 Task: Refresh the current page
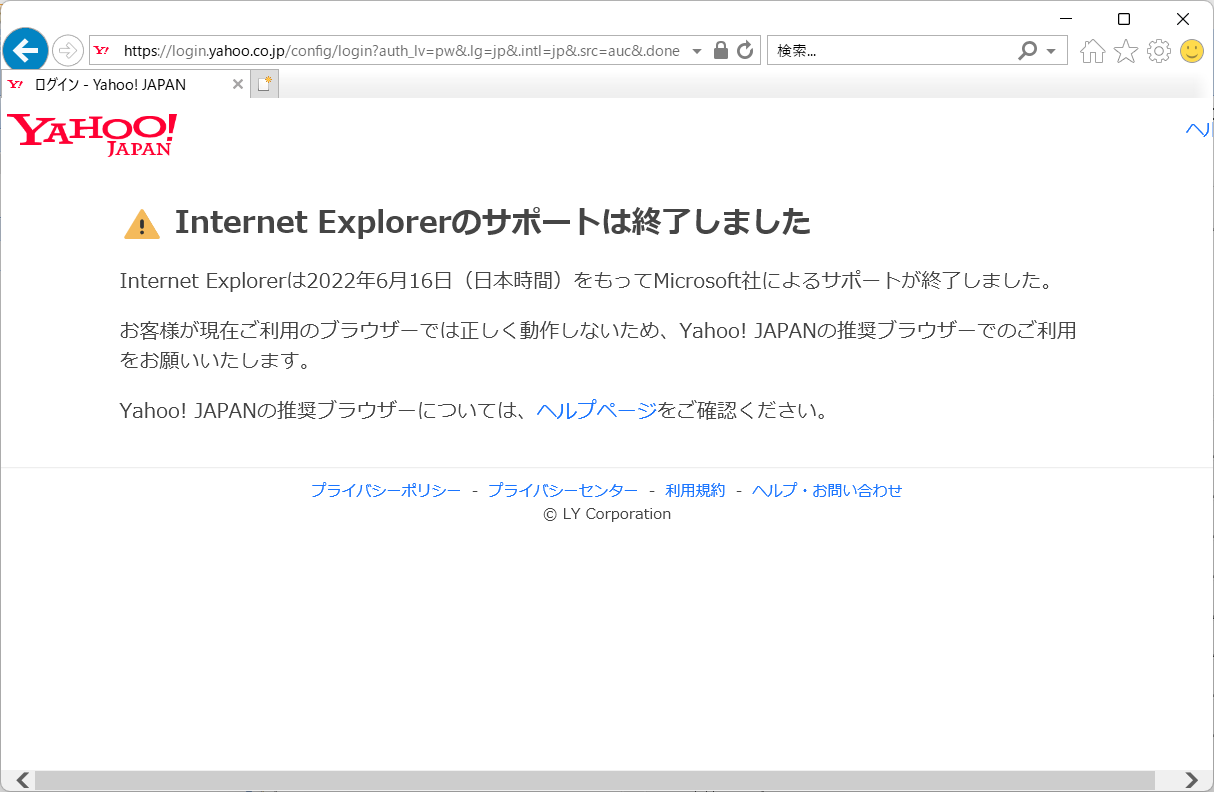744,50
